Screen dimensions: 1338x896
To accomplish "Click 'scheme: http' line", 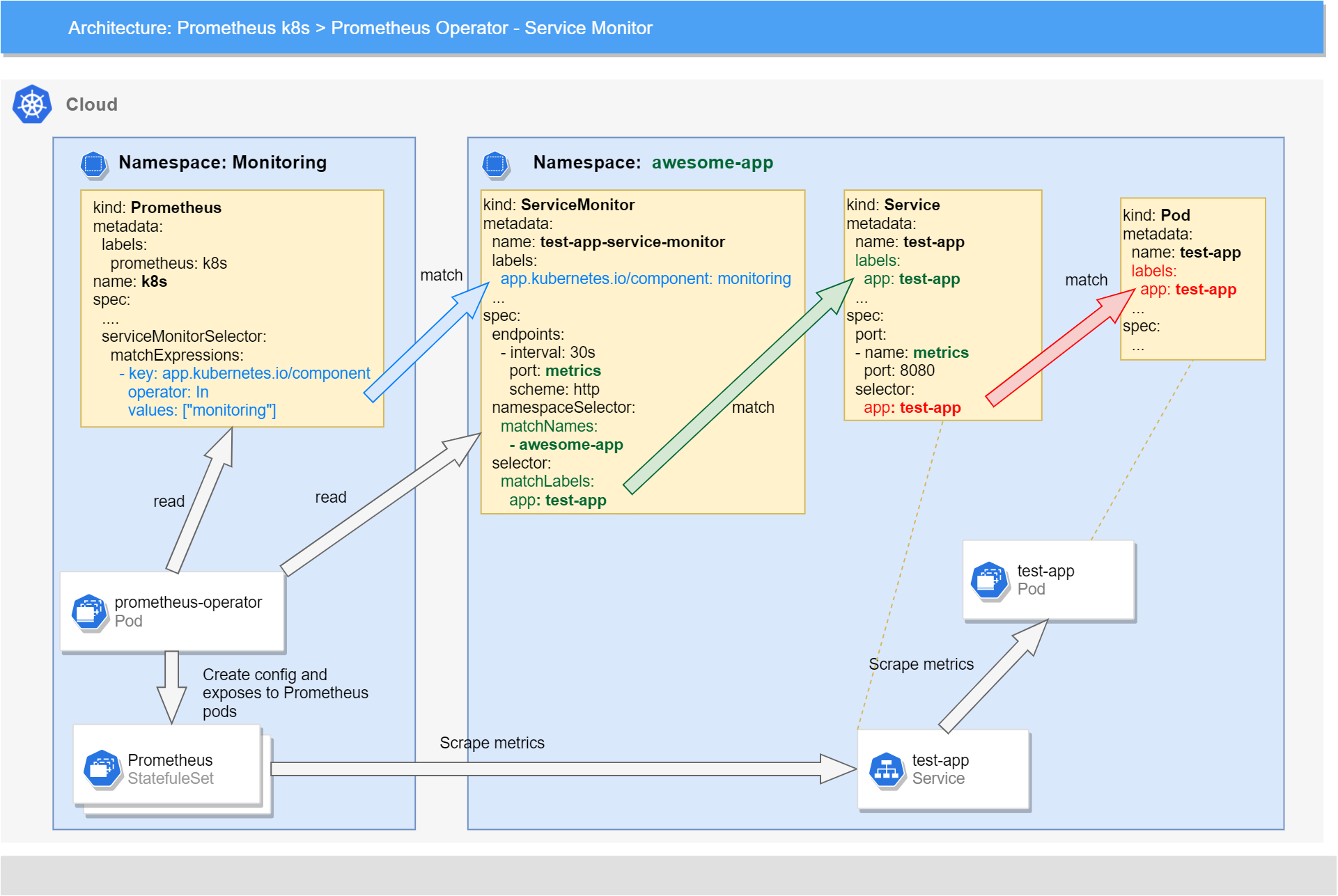I will 554,389.
